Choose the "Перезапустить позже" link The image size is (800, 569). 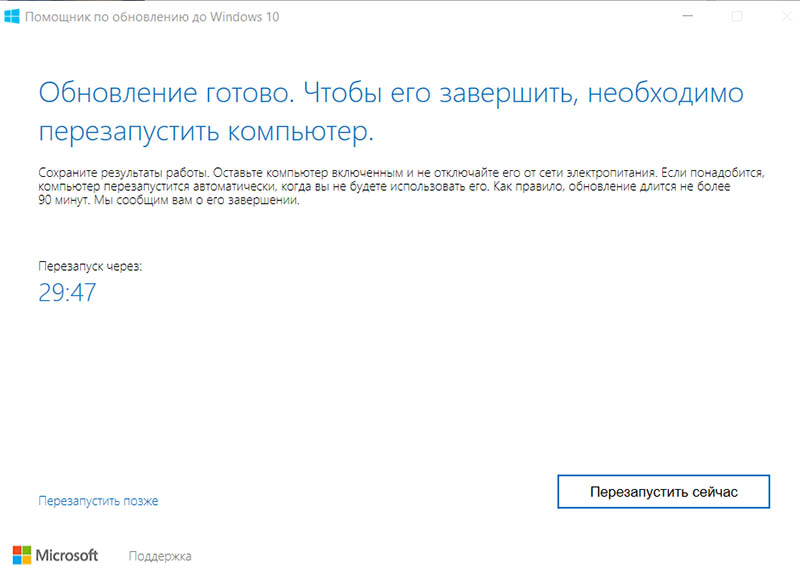click(x=98, y=501)
